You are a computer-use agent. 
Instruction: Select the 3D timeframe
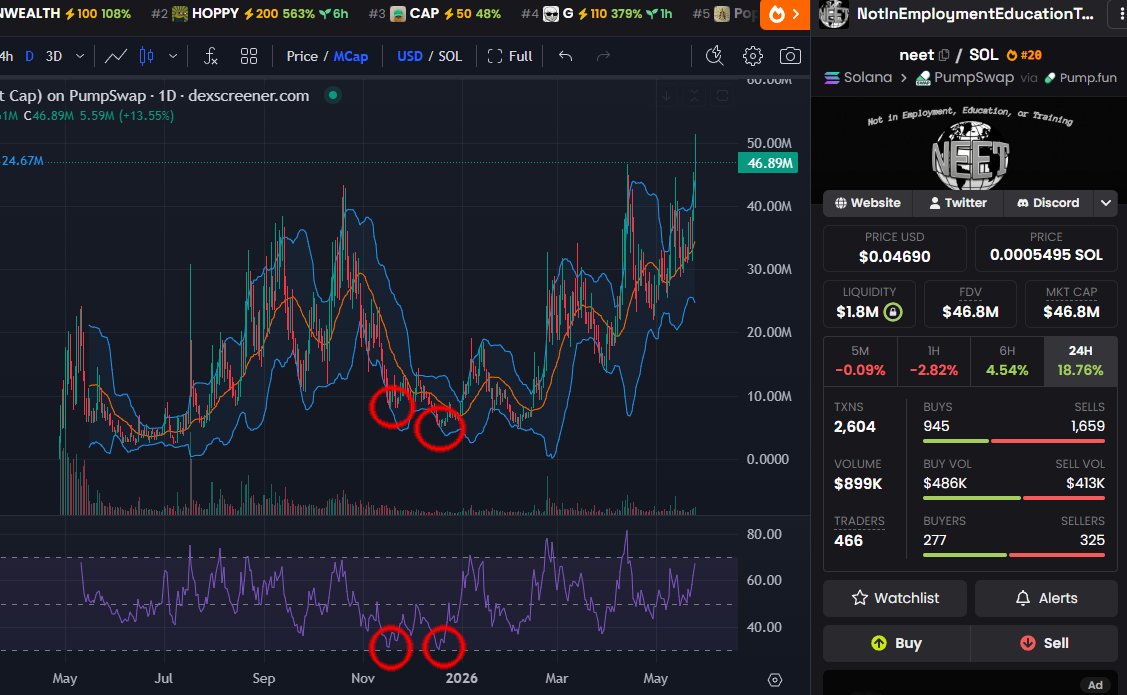tap(54, 56)
